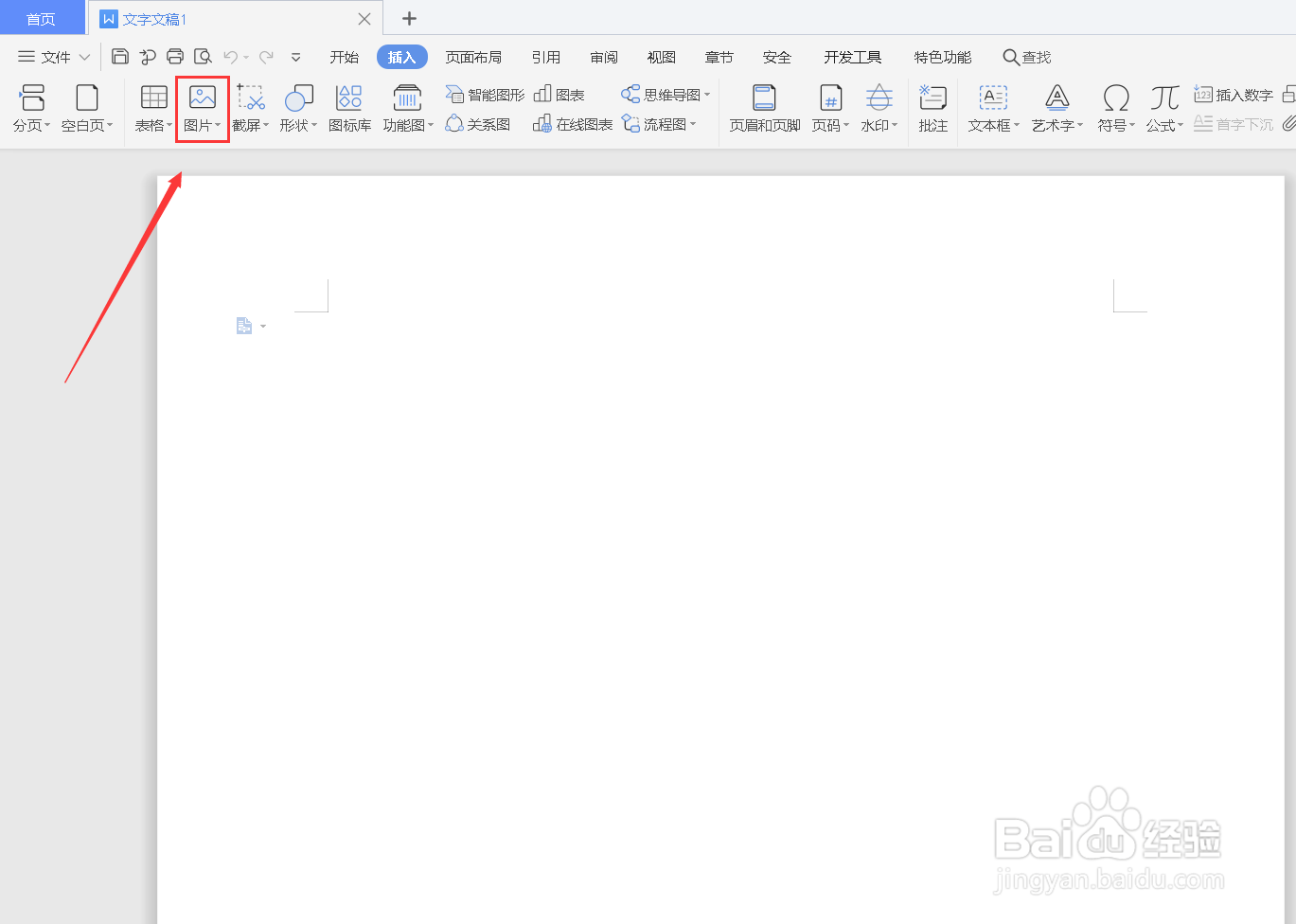Click the 形状 shapes icon

point(299,98)
